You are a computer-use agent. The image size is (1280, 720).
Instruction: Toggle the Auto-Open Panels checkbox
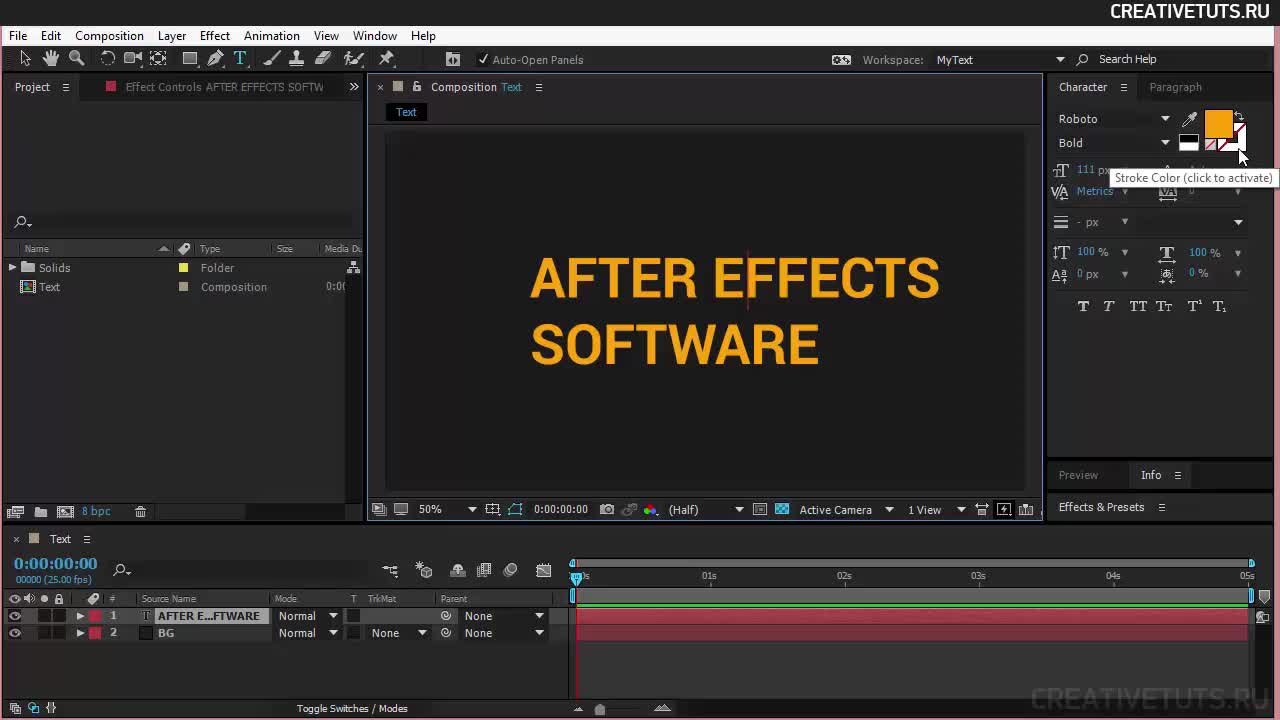click(x=483, y=60)
